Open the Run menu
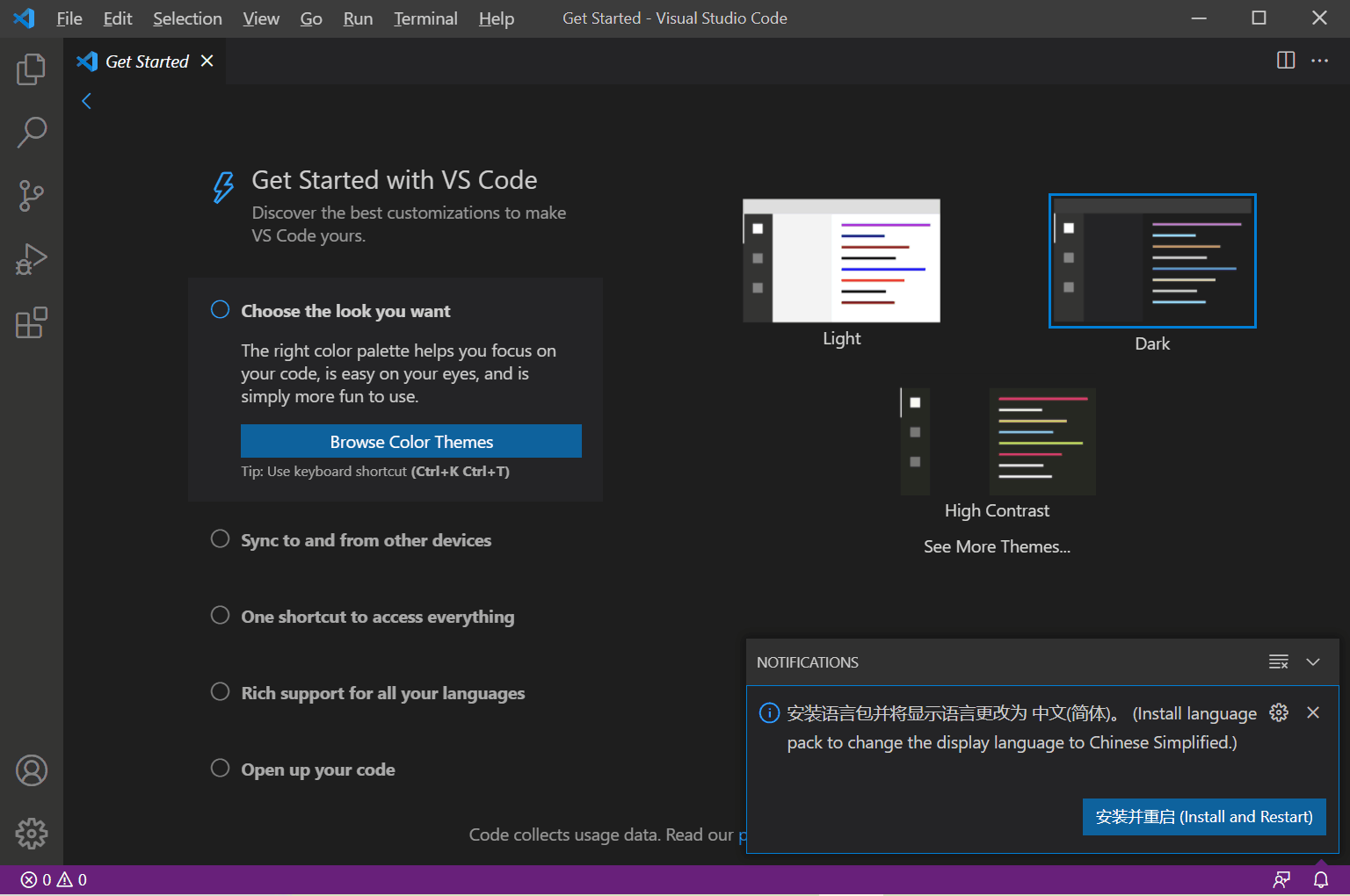 358,18
